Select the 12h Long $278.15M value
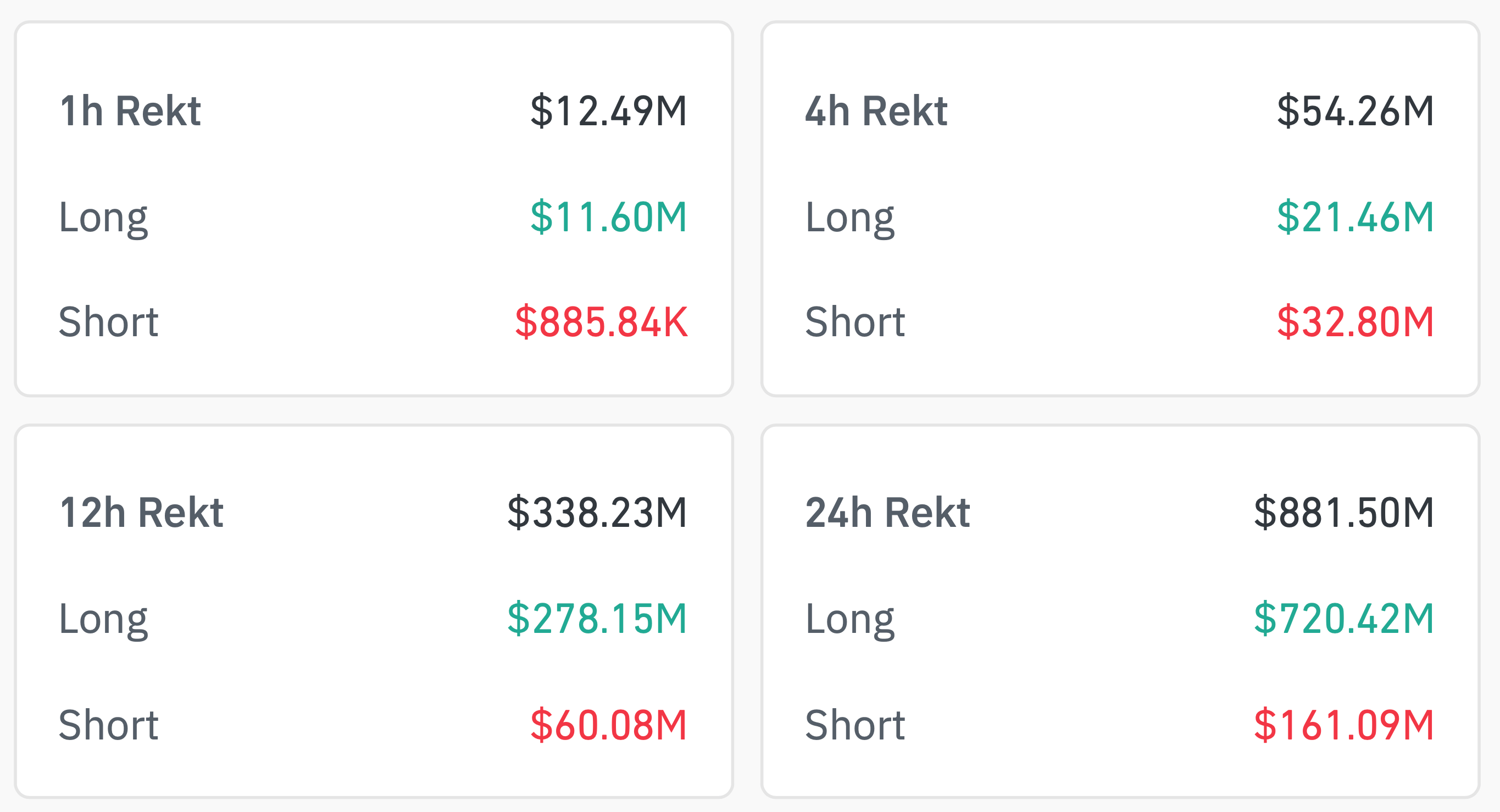Viewport: 1500px width, 812px height. [597, 618]
